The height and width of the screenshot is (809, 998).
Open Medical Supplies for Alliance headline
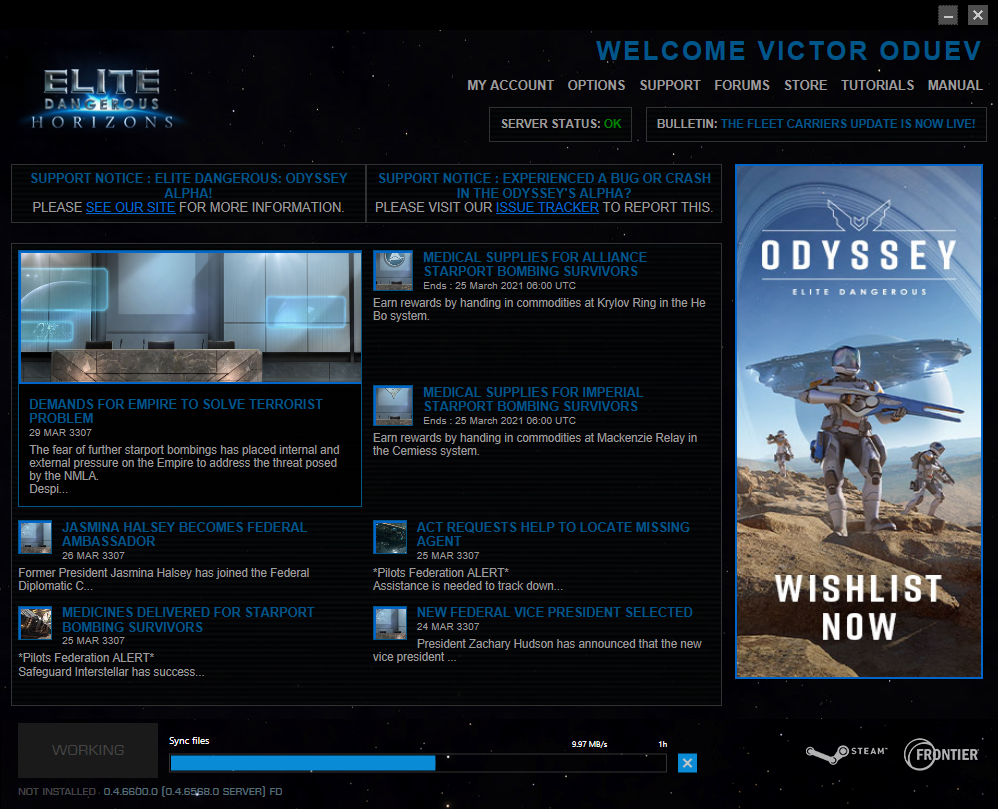[535, 264]
